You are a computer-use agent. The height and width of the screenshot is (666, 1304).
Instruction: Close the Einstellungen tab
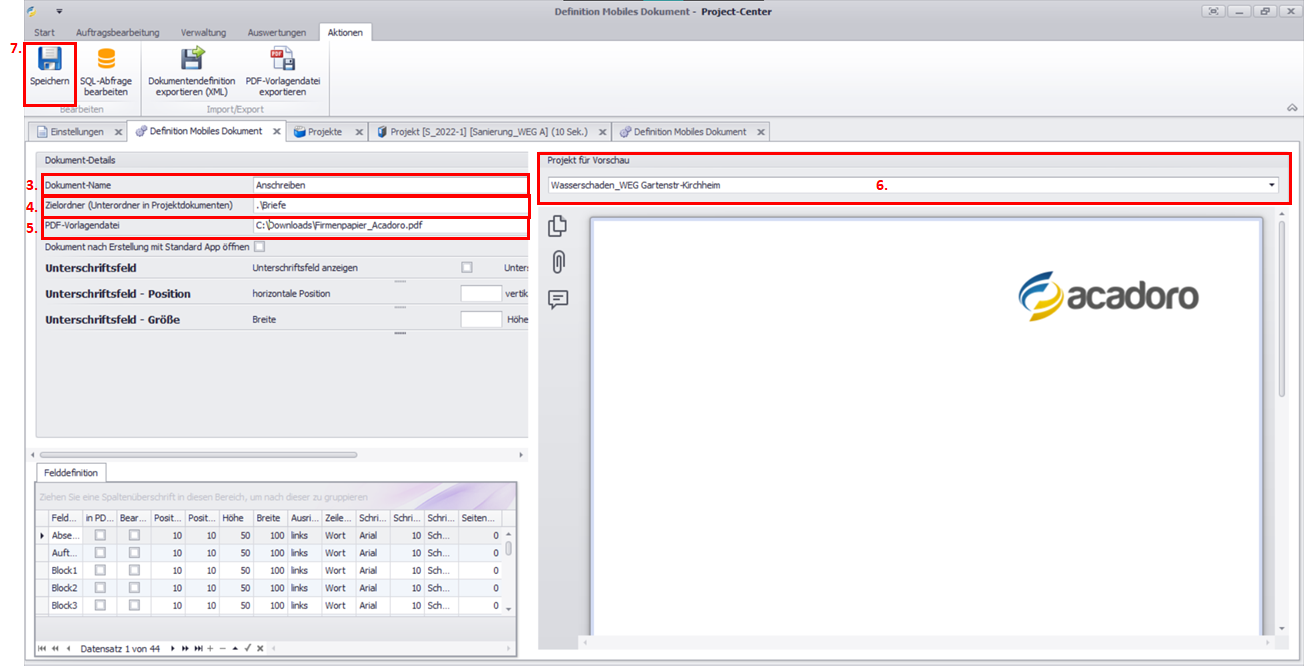[x=118, y=132]
